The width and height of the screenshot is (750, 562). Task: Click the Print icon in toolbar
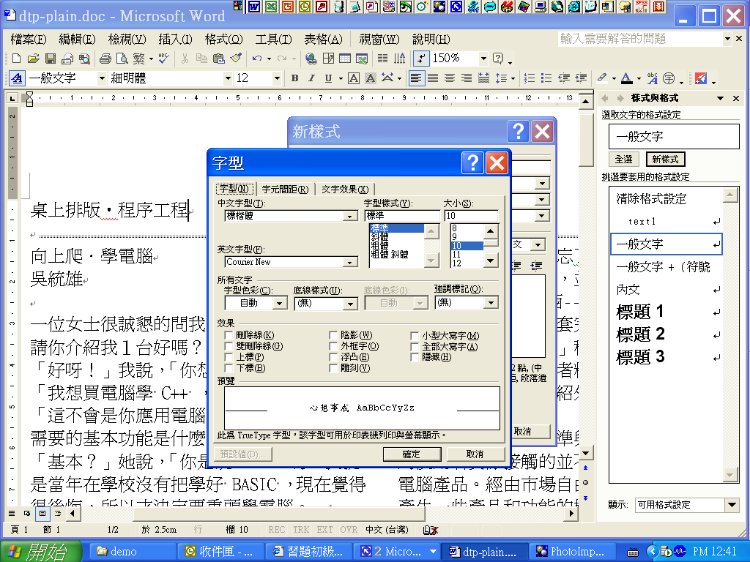pos(105,58)
